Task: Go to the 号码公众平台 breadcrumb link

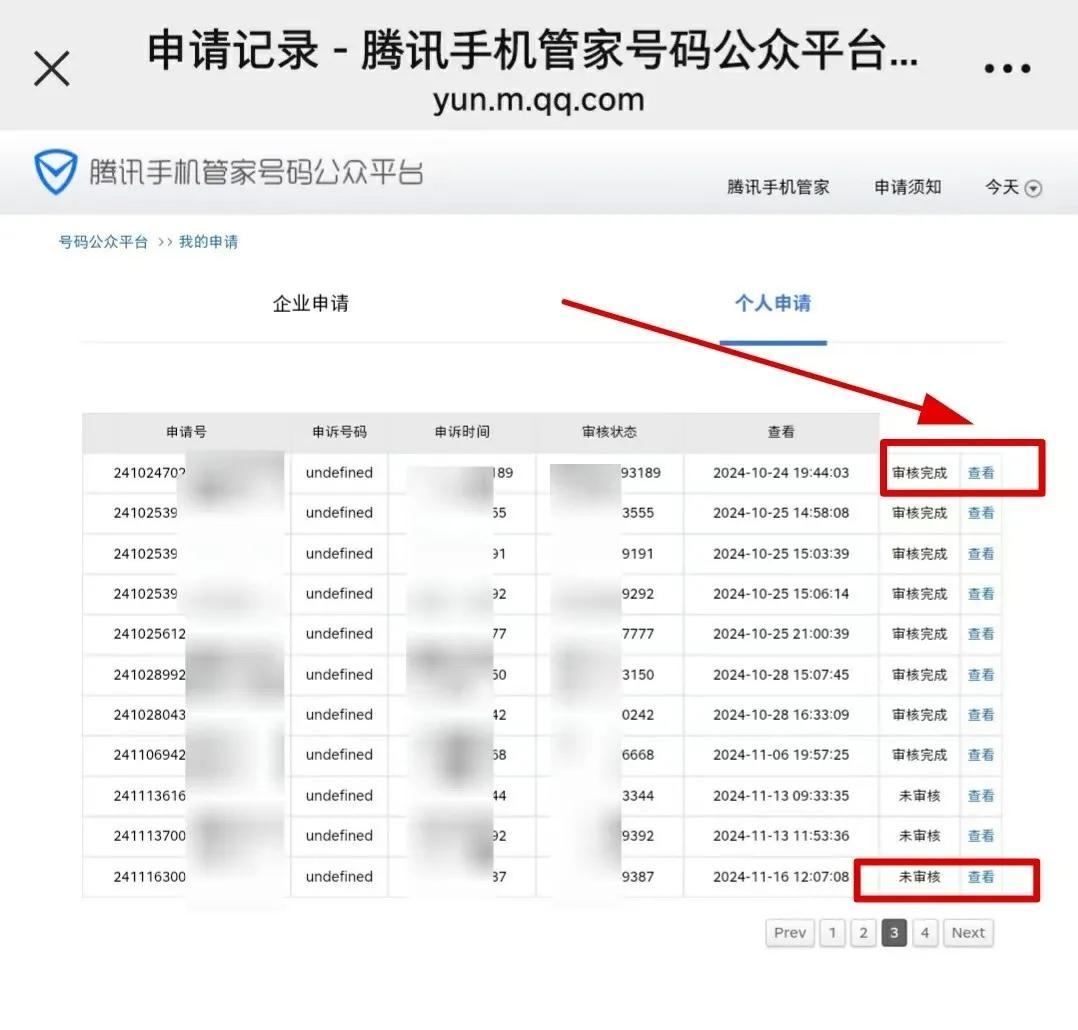Action: coord(103,242)
